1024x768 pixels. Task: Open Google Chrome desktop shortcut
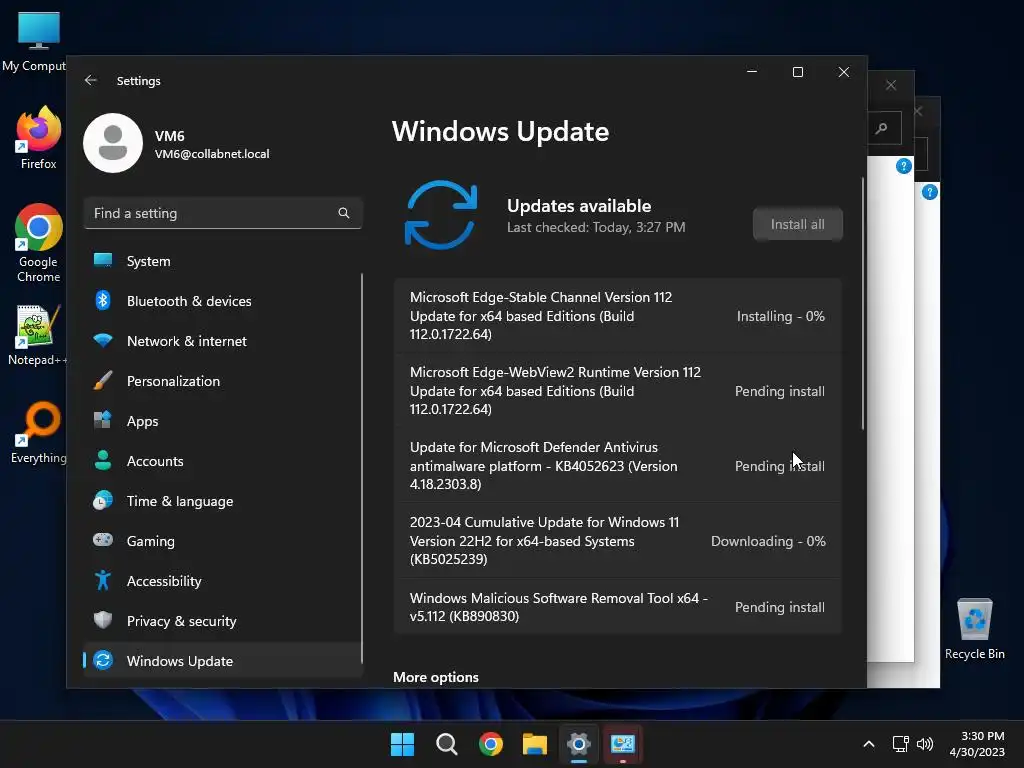[39, 243]
